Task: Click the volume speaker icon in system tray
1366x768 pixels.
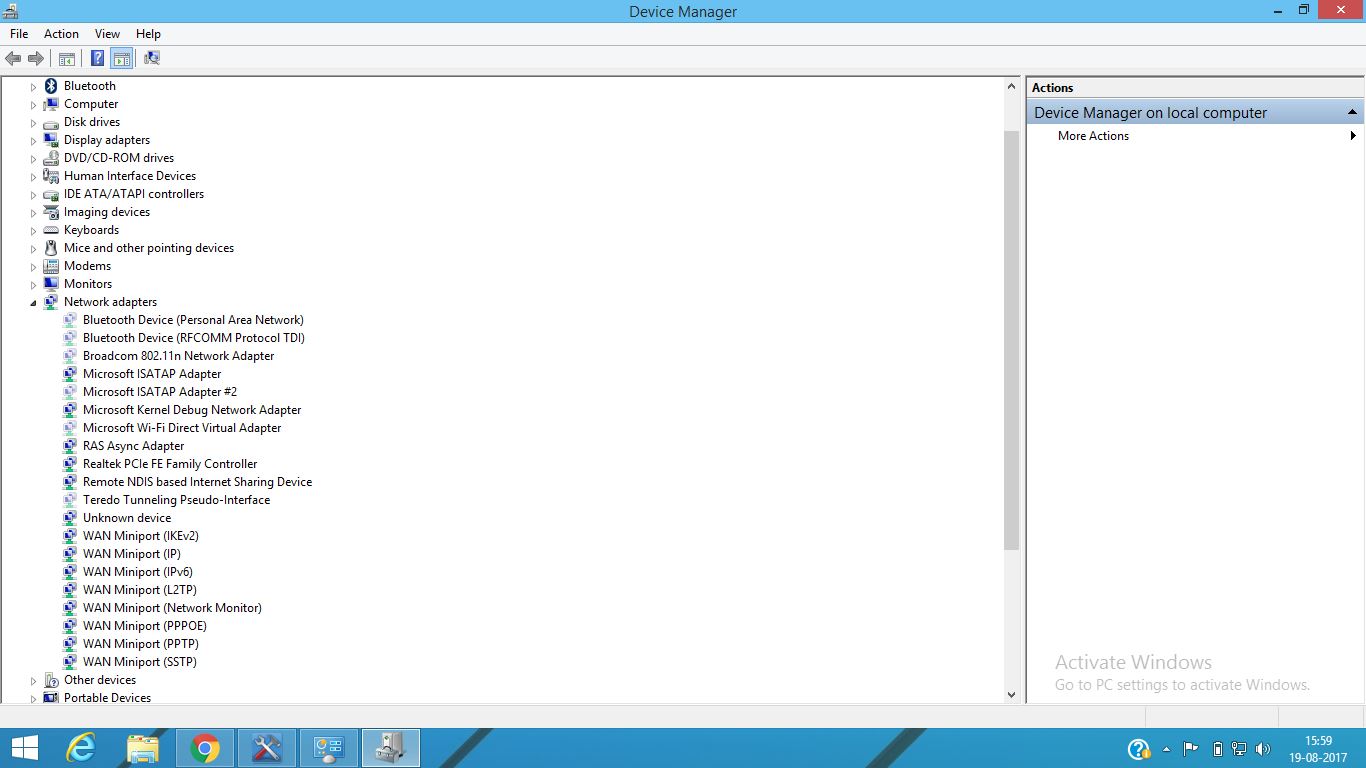Action: (x=1263, y=748)
